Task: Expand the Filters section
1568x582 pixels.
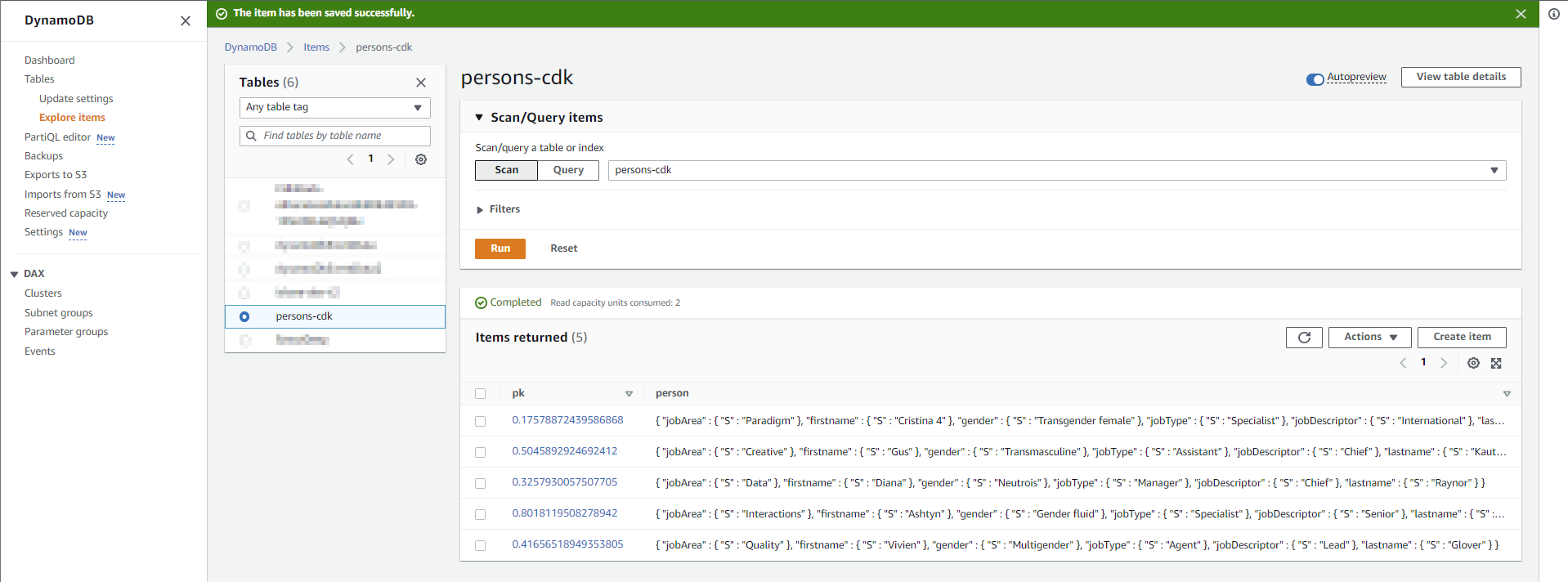Action: pyautogui.click(x=498, y=210)
